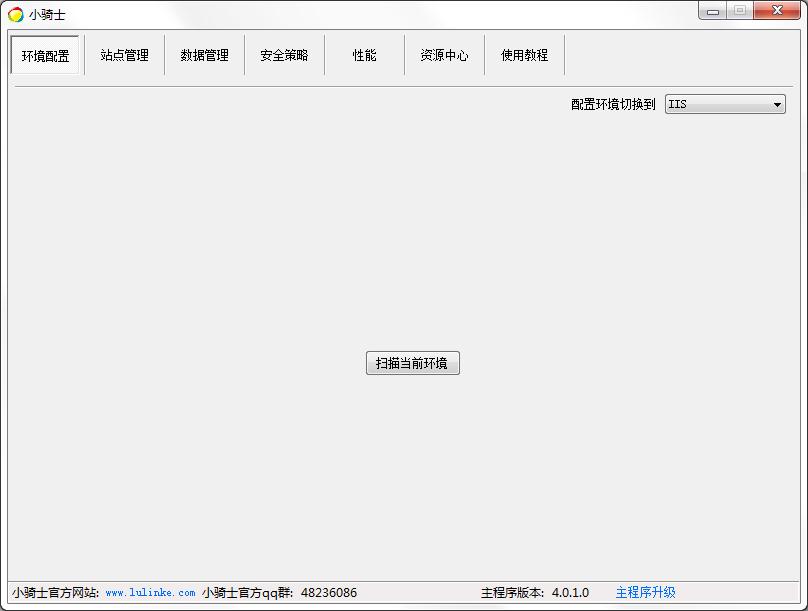Viewport: 808px width, 611px height.
Task: Minimize the 小骑士 window
Action: click(x=712, y=11)
